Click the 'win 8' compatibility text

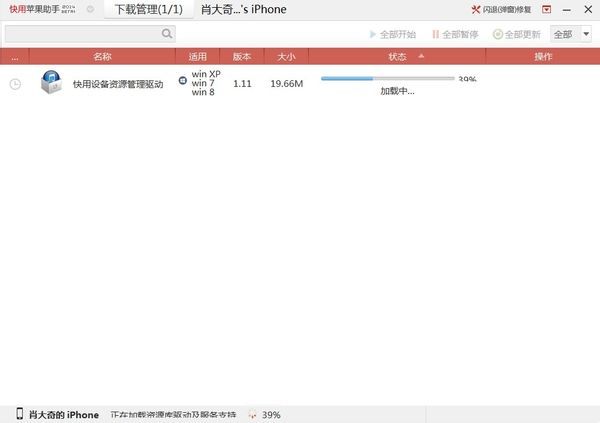203,92
